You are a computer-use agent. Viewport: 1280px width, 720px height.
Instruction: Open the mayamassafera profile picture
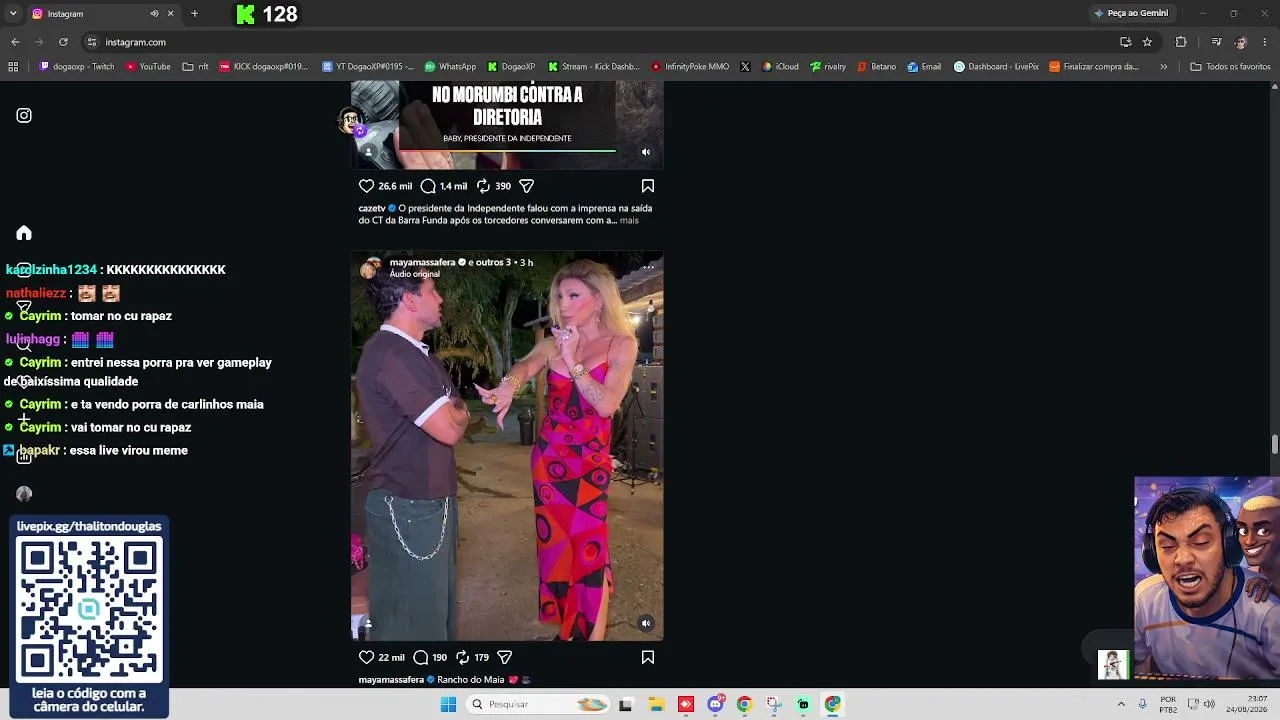coord(371,268)
